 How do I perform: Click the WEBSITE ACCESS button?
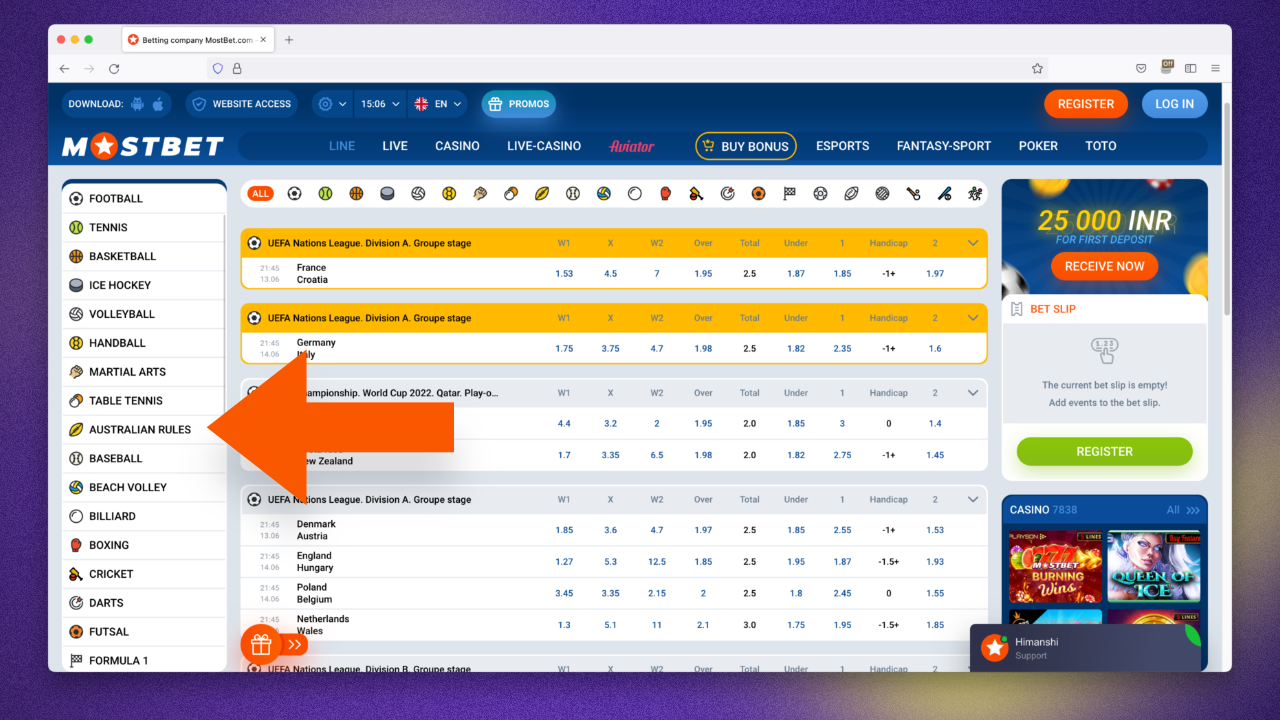click(x=241, y=104)
